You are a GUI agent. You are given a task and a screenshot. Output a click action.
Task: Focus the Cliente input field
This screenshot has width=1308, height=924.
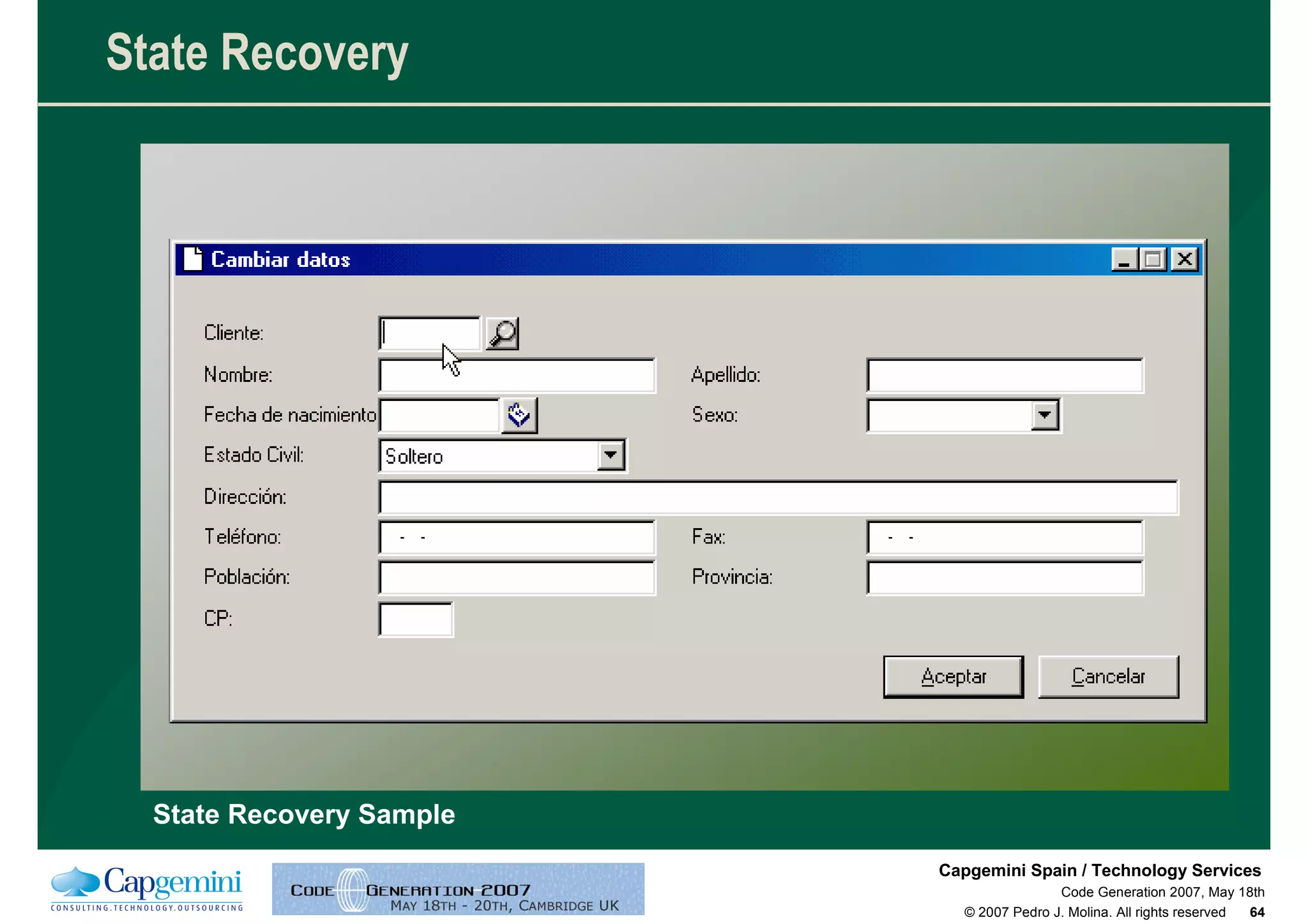coord(430,333)
